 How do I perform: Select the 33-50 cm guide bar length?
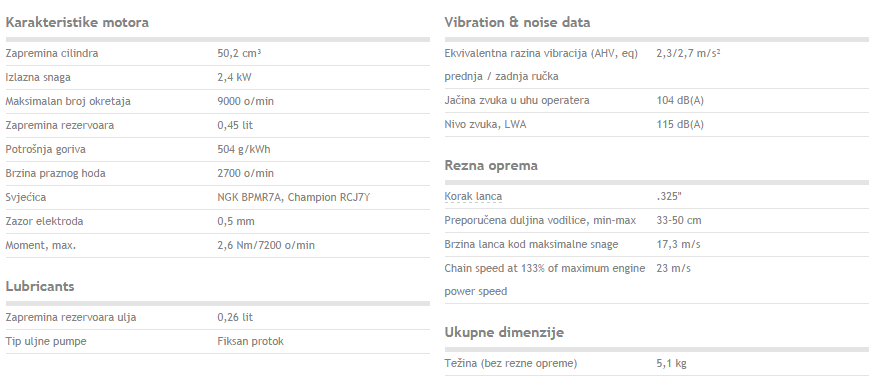pyautogui.click(x=679, y=220)
